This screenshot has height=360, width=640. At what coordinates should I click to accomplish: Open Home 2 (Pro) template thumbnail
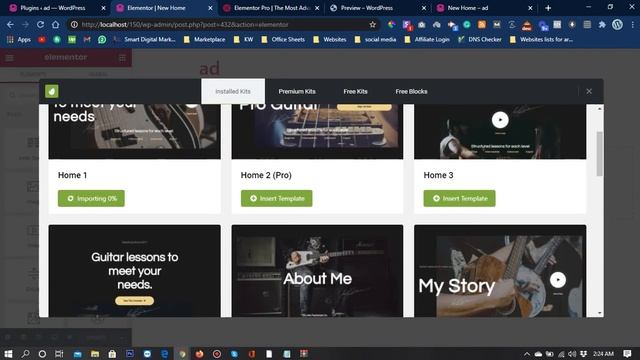317,131
